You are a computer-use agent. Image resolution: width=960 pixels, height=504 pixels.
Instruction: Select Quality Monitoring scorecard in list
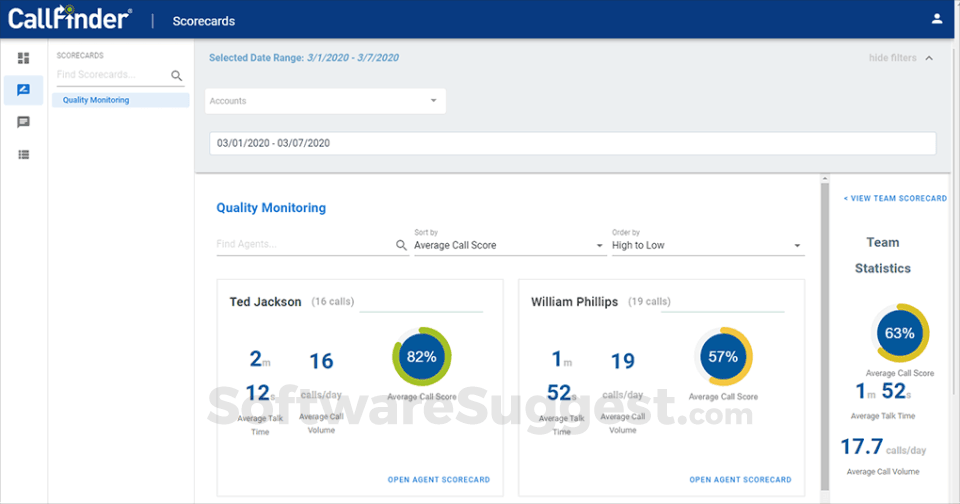point(120,100)
